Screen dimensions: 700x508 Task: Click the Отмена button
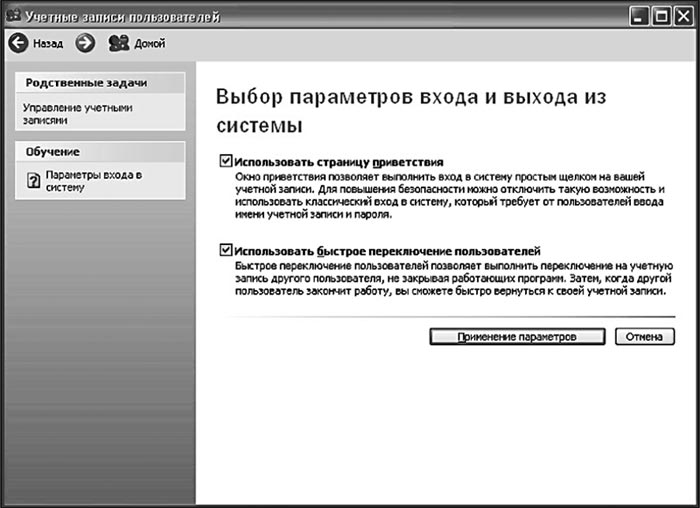point(645,337)
